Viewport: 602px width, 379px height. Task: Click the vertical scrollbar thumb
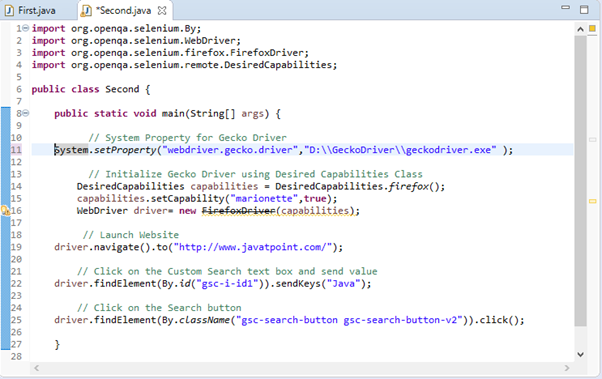coord(580,181)
